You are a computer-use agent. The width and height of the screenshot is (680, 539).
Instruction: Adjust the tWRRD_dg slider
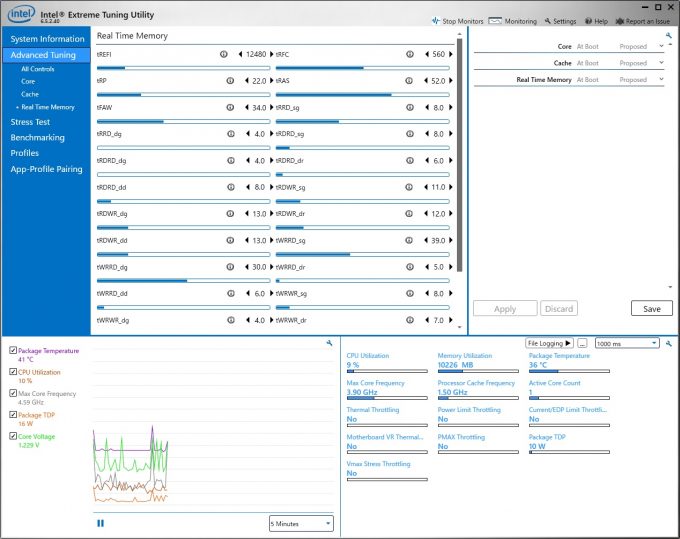pyautogui.click(x=183, y=281)
